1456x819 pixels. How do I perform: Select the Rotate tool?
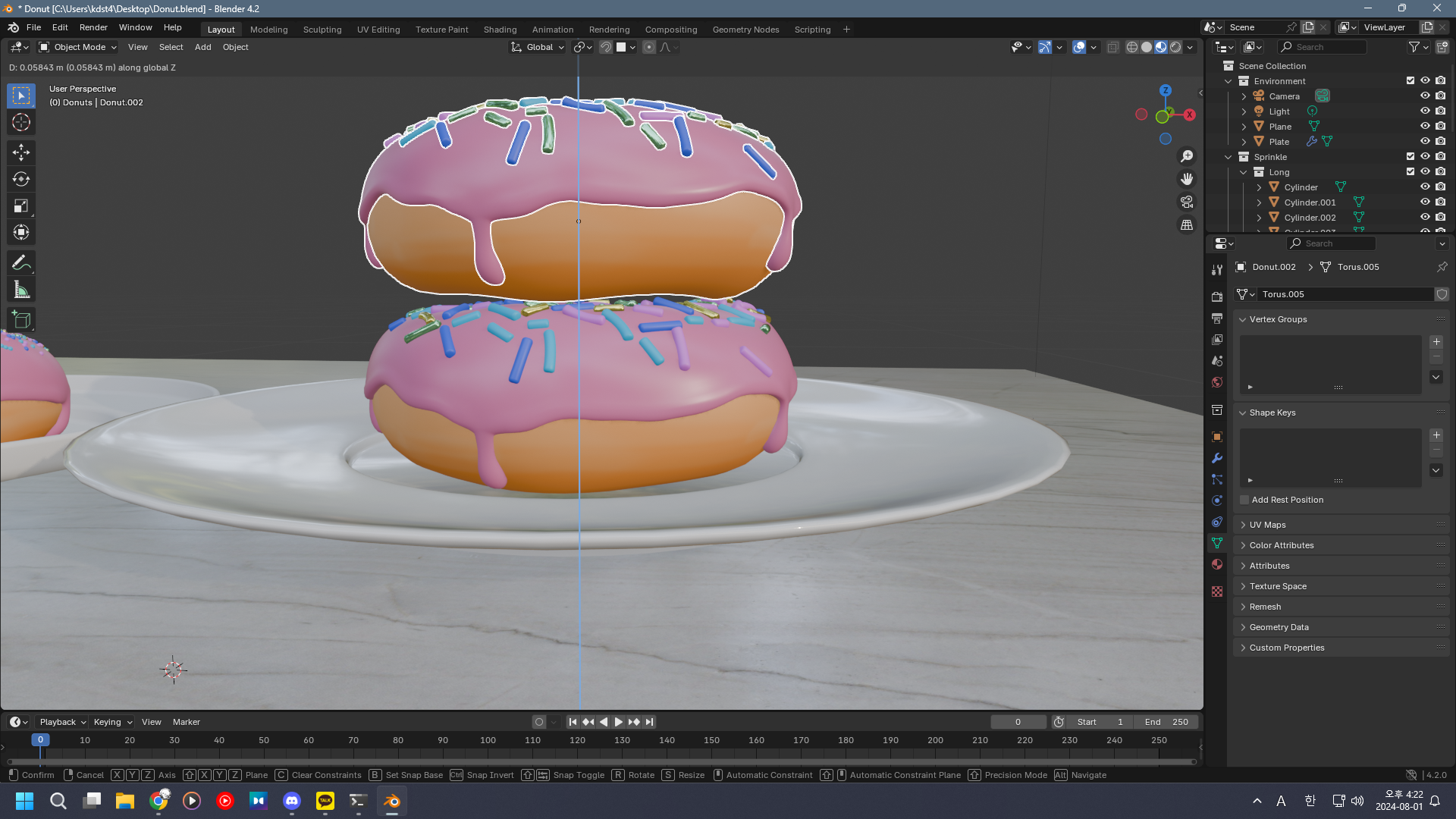pyautogui.click(x=21, y=179)
